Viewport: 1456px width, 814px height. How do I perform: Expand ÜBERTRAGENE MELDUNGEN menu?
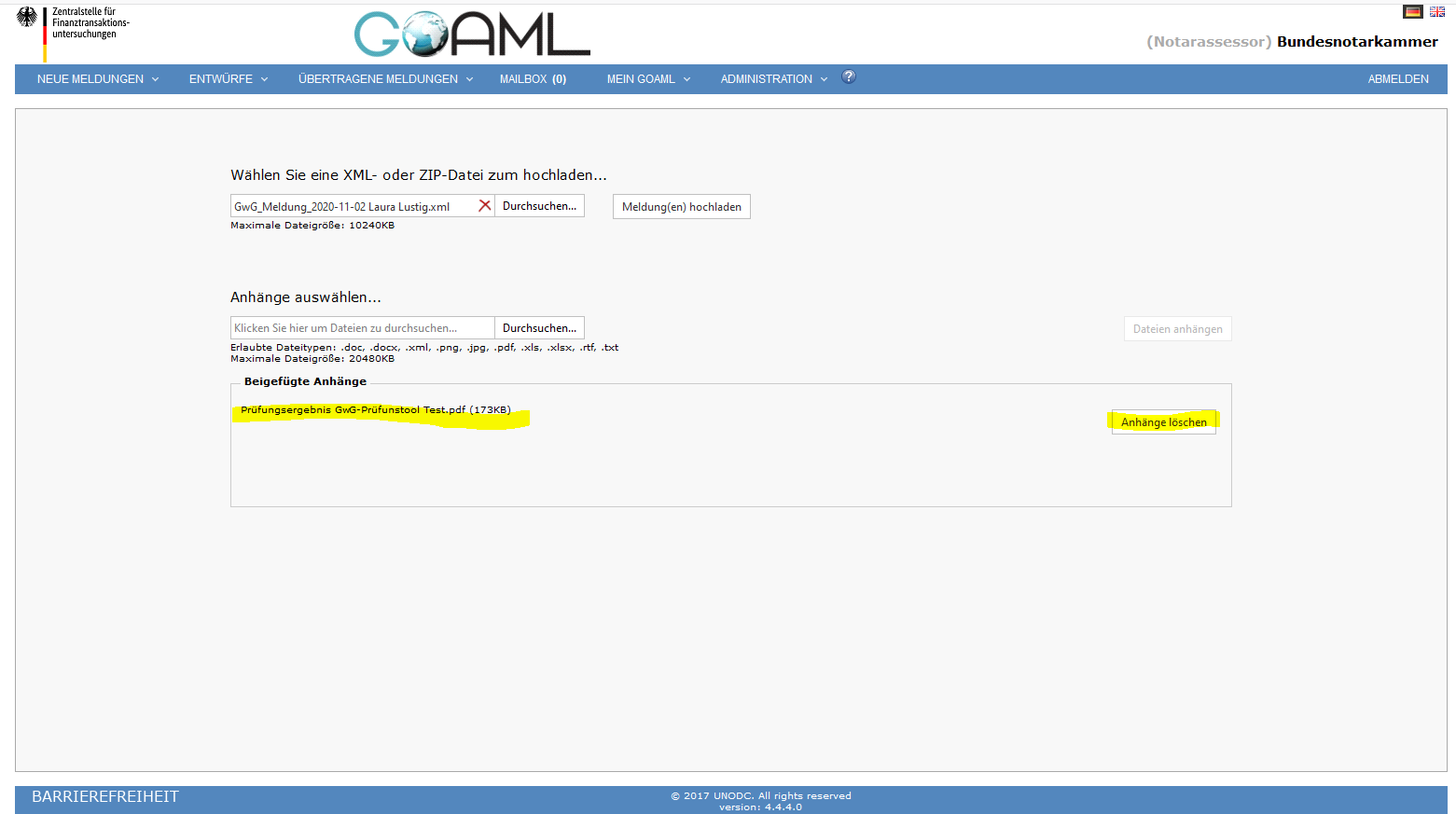click(x=385, y=79)
